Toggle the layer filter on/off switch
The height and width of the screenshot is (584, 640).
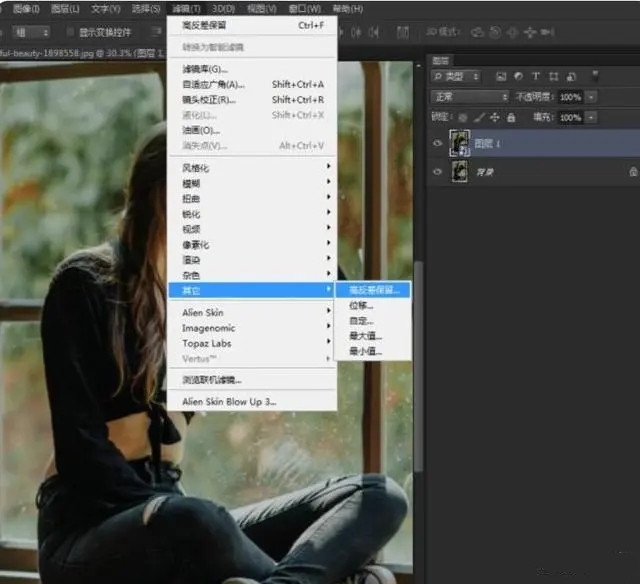pyautogui.click(x=595, y=77)
